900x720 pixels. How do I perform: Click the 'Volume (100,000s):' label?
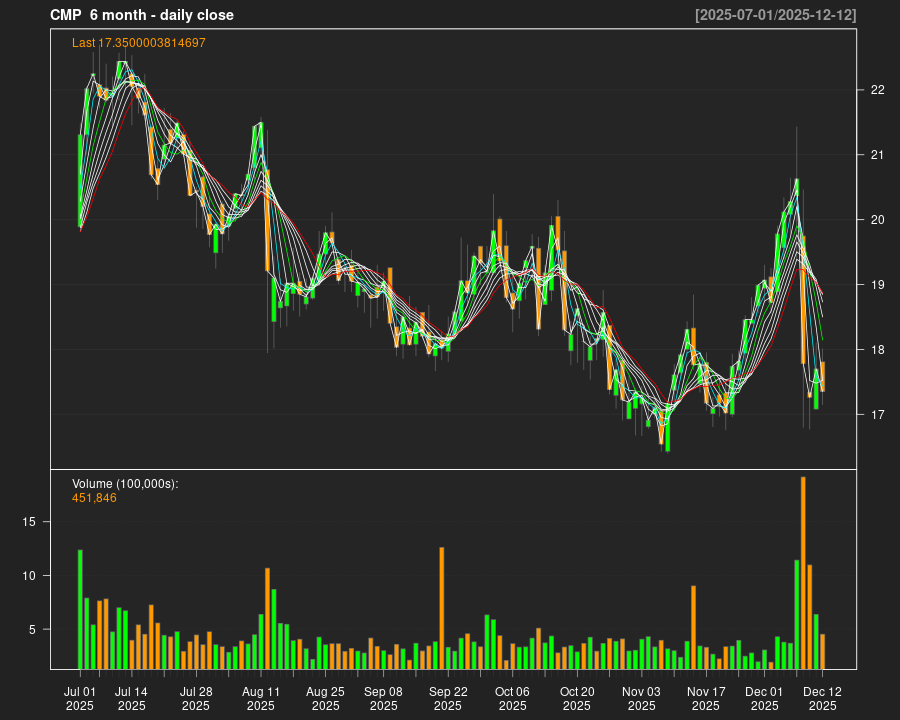[x=125, y=484]
